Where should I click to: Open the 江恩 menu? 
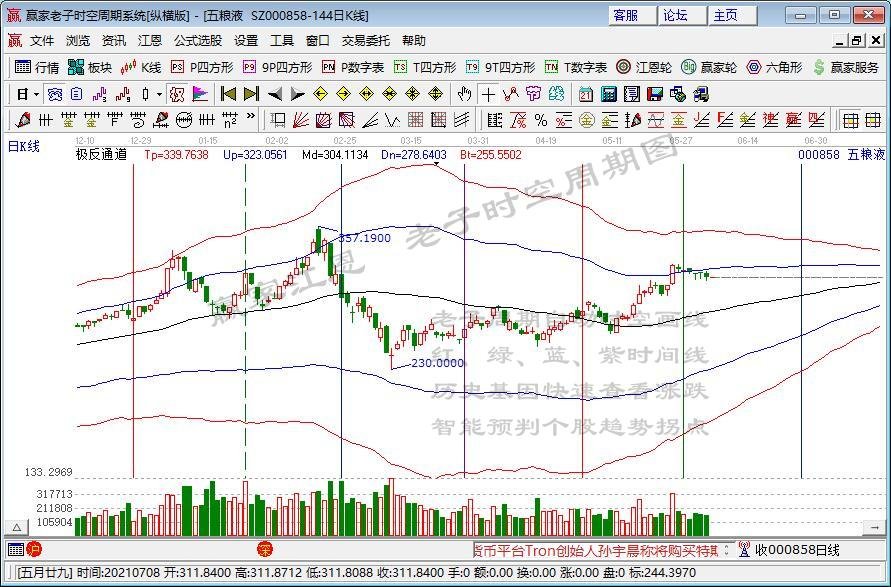149,41
